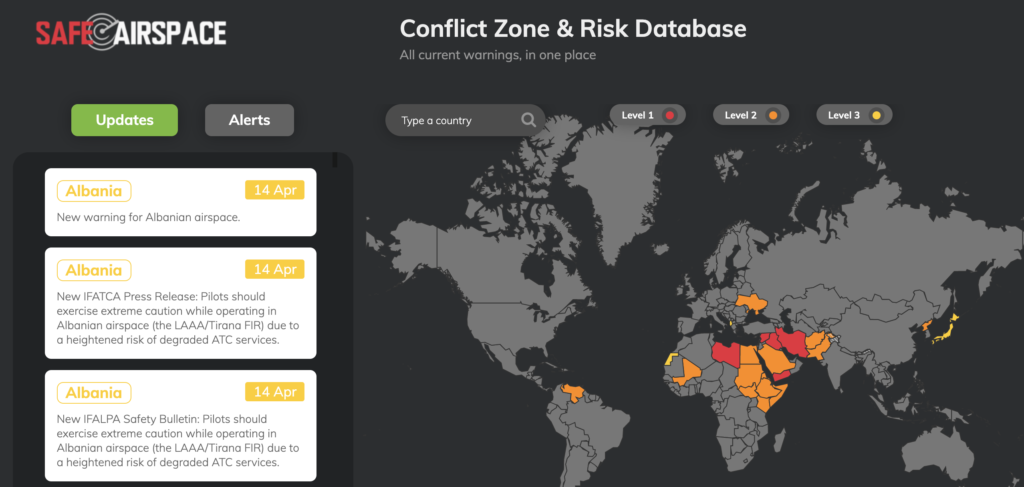Image resolution: width=1024 pixels, height=487 pixels.
Task: Click the 14 Apr badge on the IFALPA card
Action: (x=274, y=392)
